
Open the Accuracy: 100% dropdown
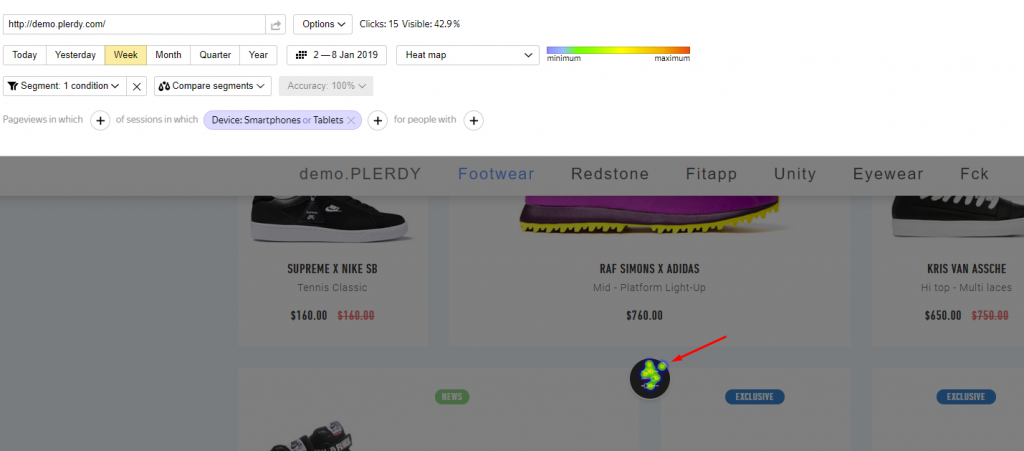click(326, 86)
